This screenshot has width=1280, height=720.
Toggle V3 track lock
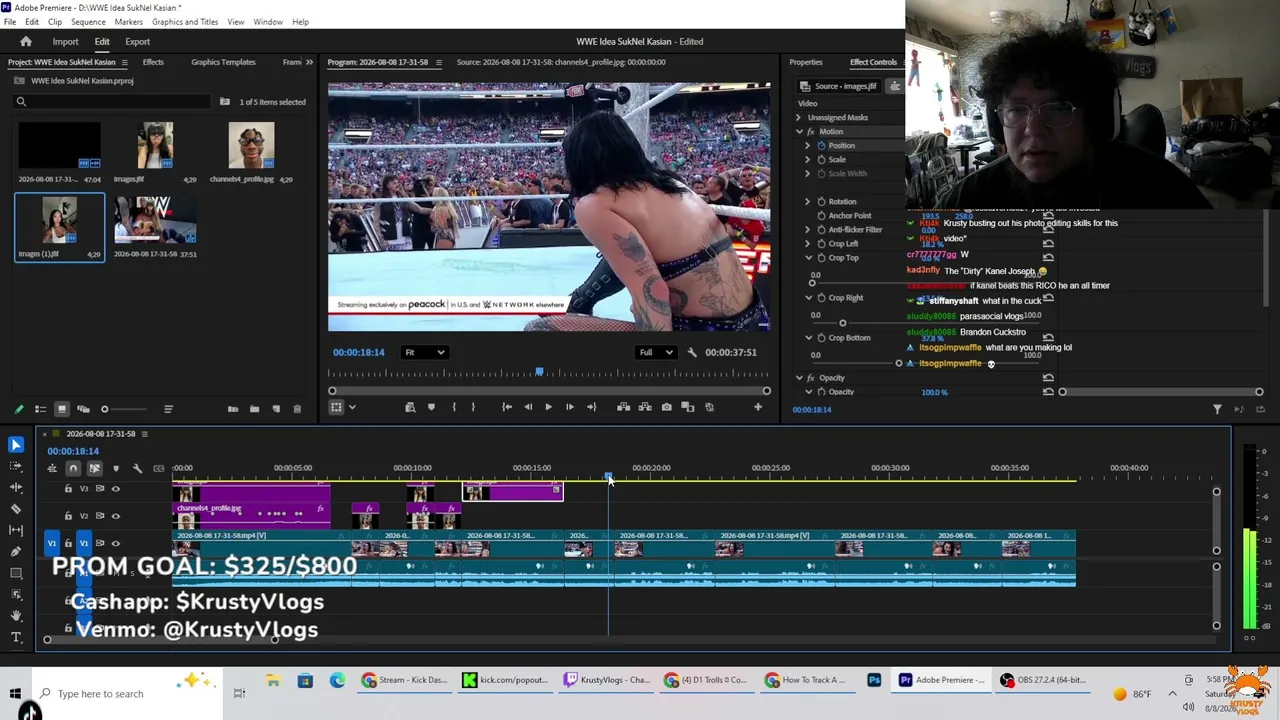68,489
